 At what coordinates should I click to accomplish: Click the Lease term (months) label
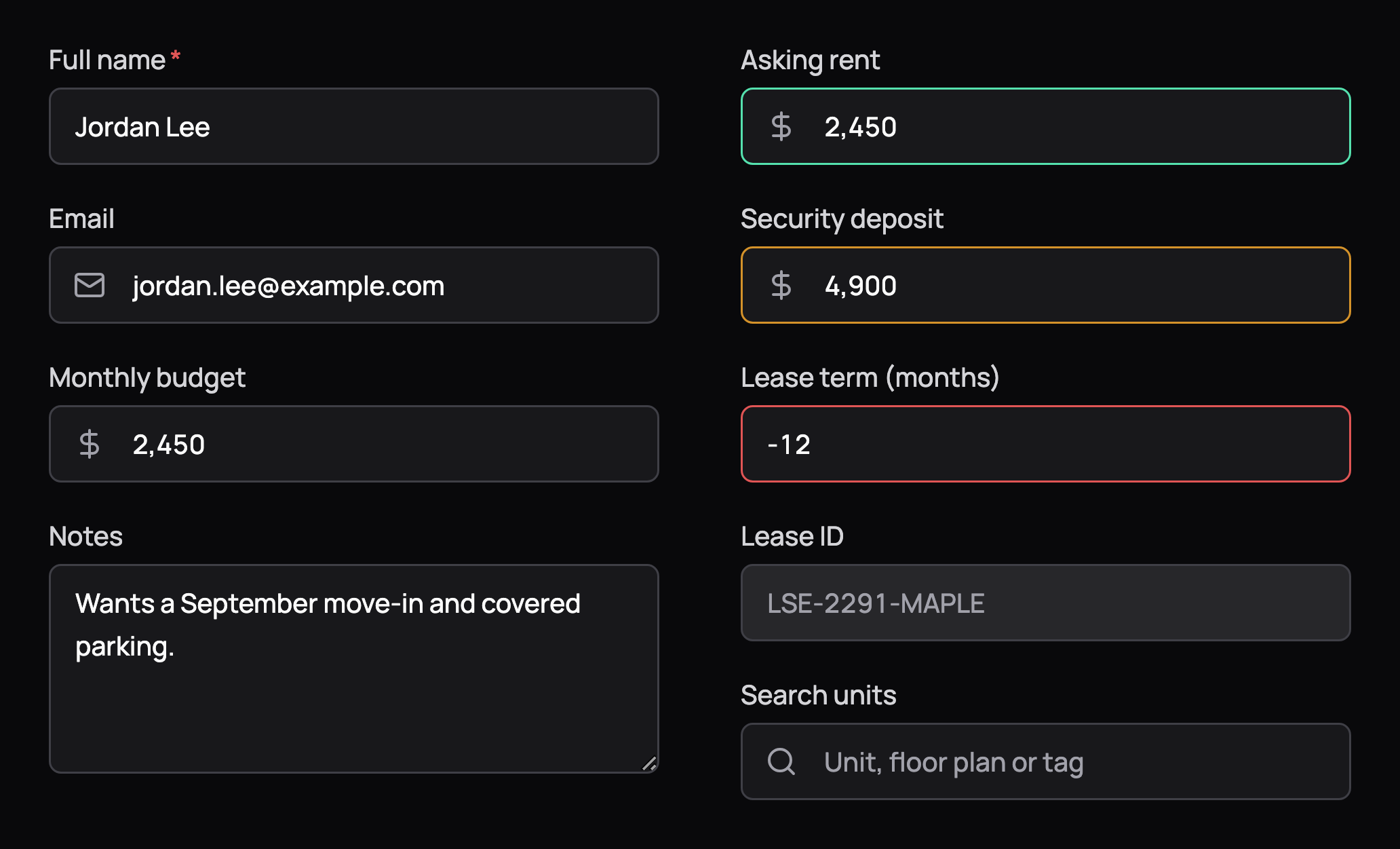click(870, 378)
